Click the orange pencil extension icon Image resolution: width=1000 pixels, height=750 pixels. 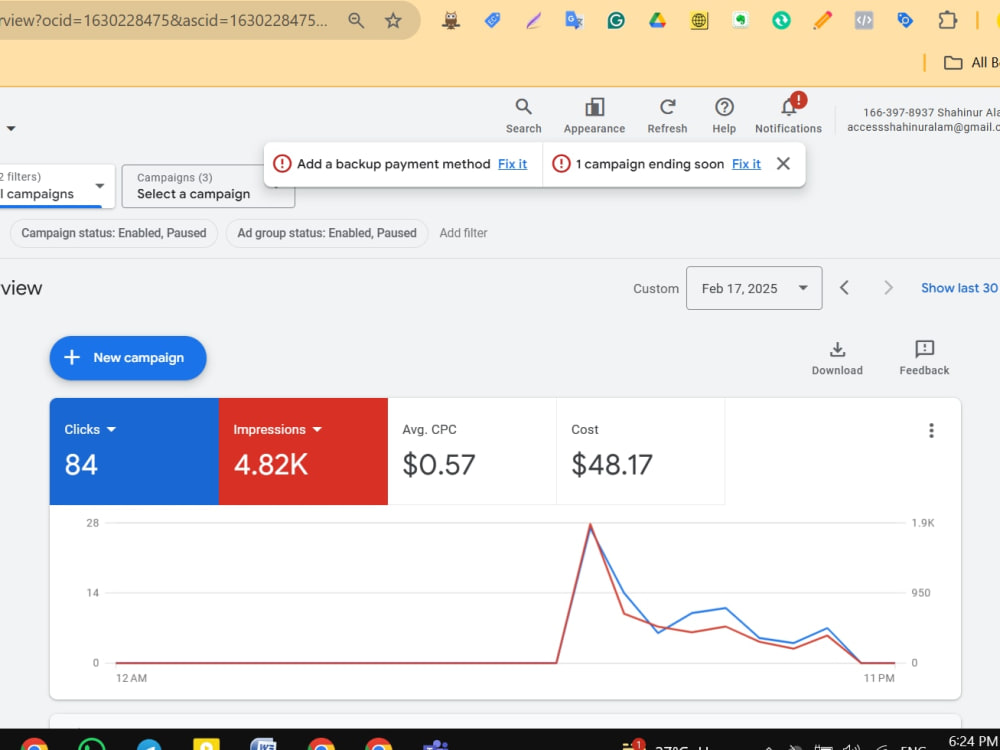tap(823, 20)
